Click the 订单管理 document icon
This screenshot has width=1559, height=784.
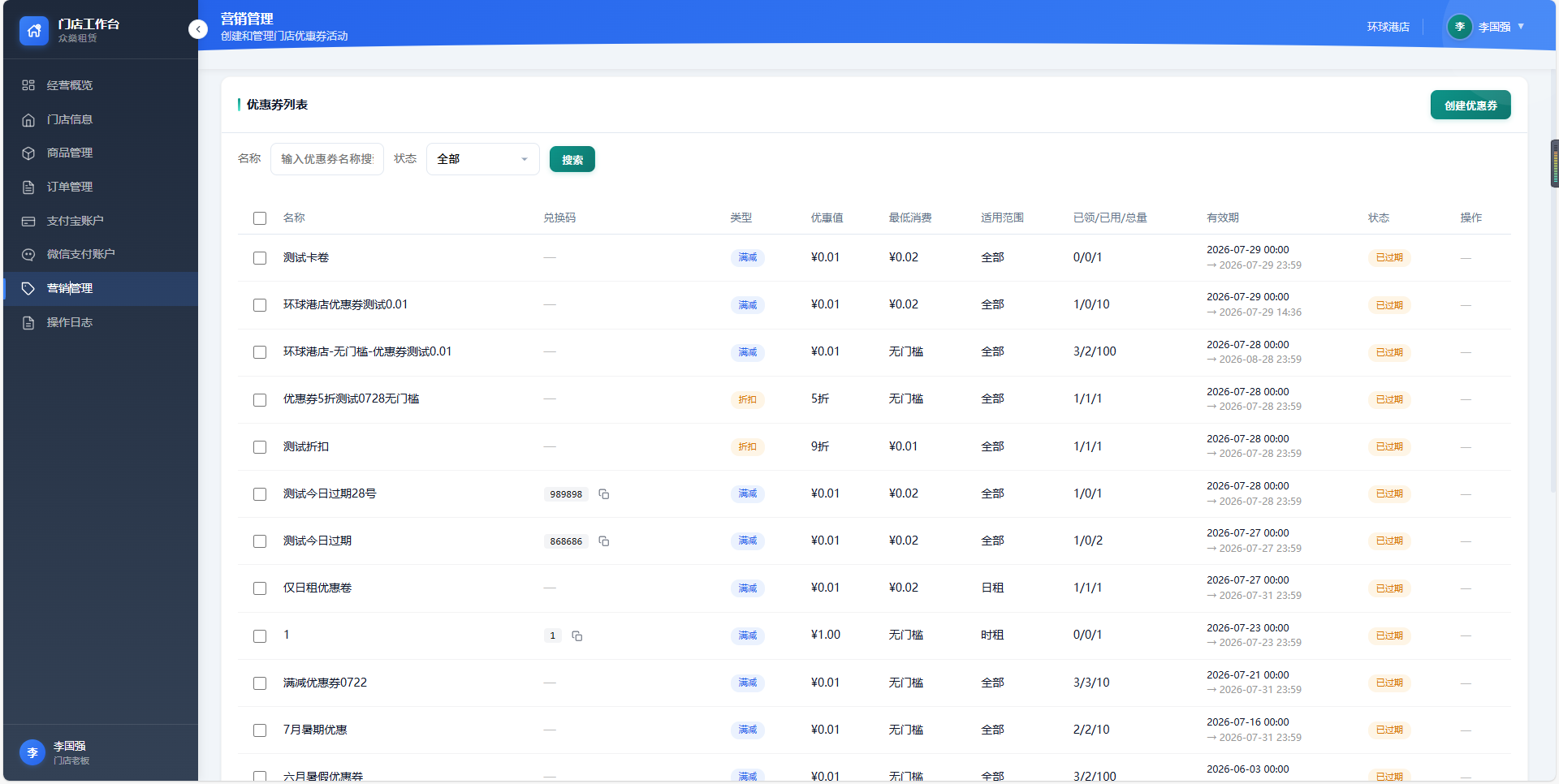click(x=28, y=187)
